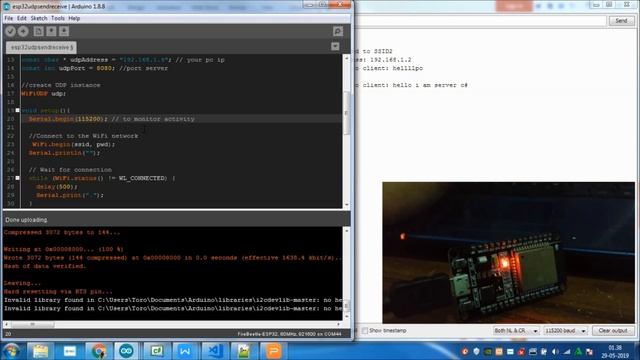Screen dimensions: 640x360
Task: Click the delay(500) code line
Action: coord(57,187)
